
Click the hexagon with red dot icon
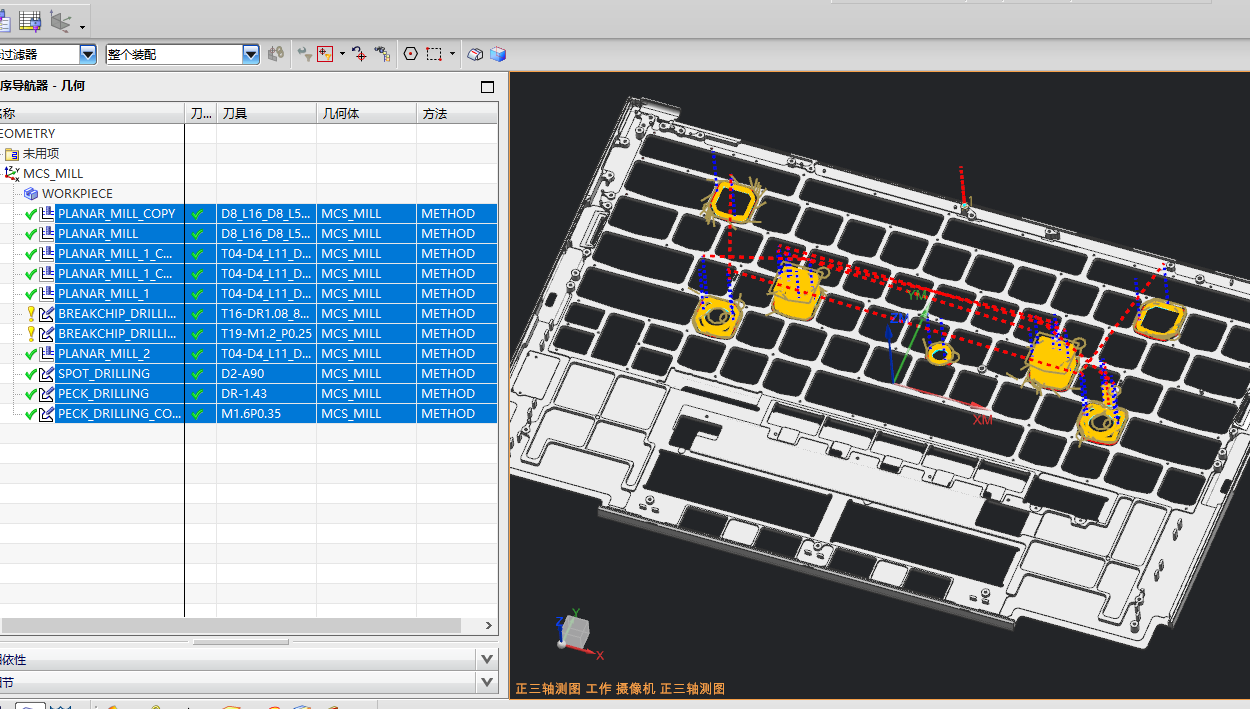(410, 54)
